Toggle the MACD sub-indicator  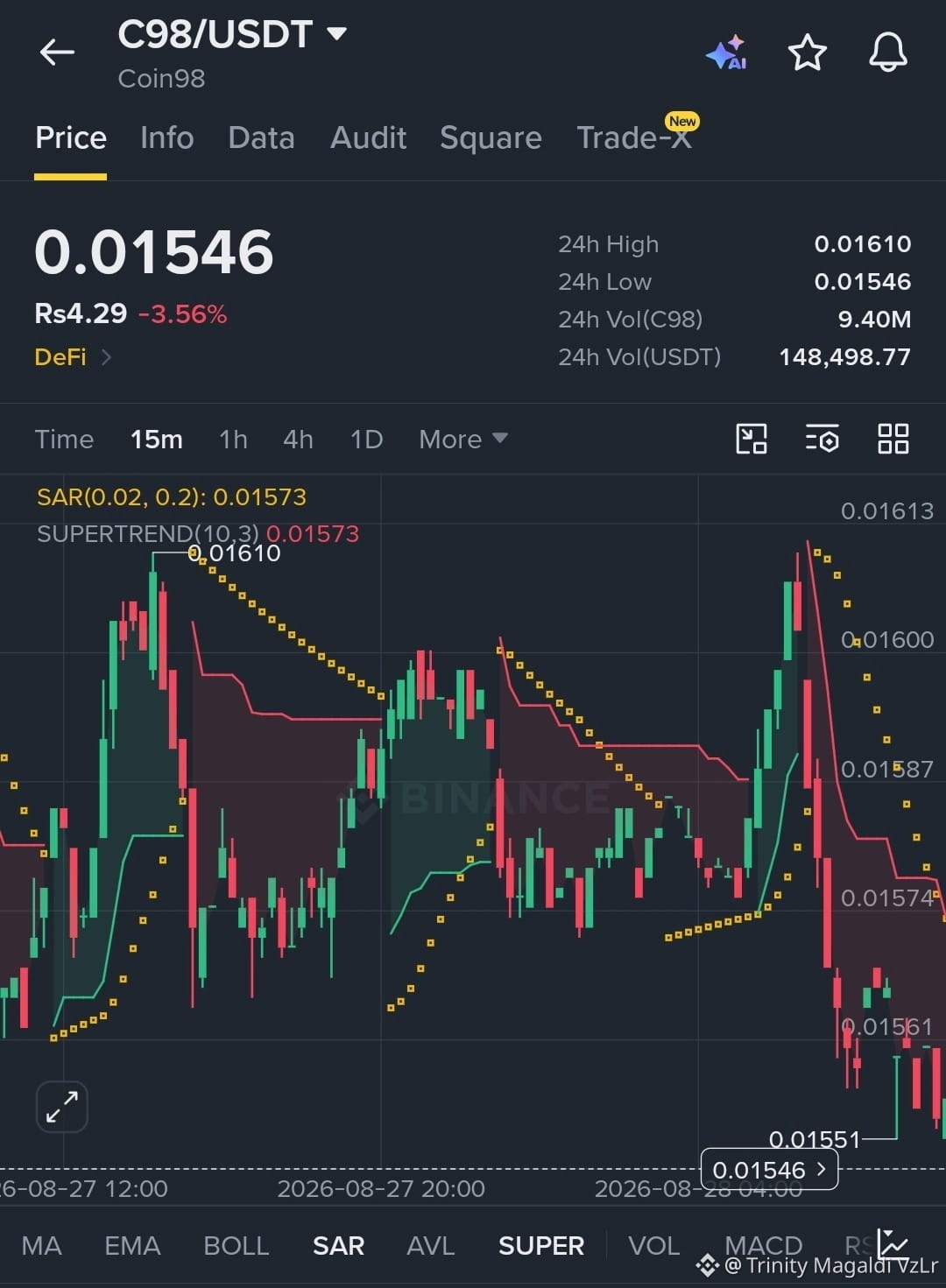click(x=763, y=1245)
